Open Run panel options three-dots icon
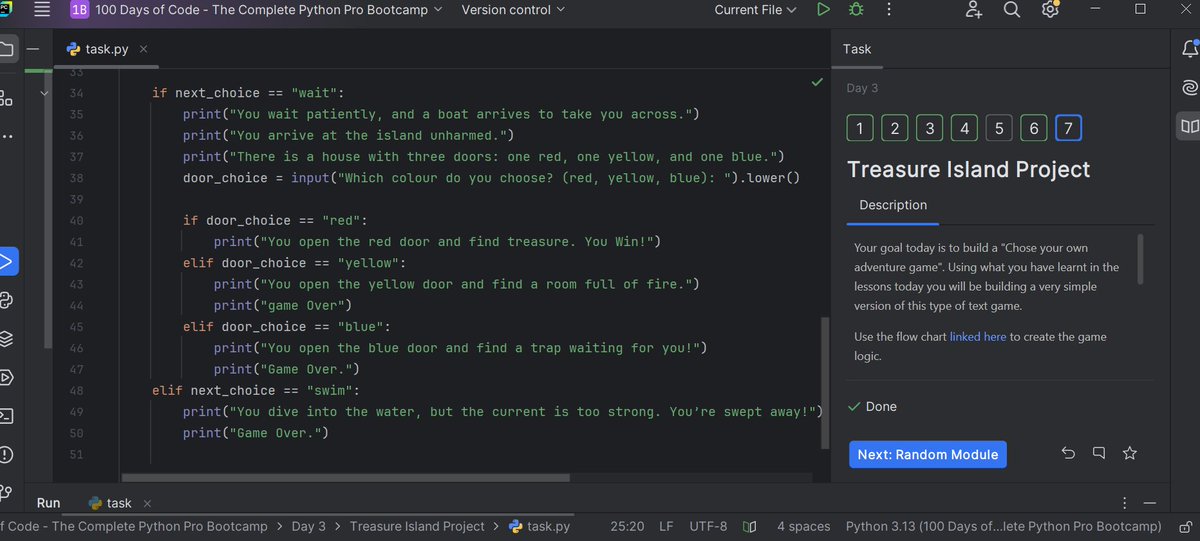 (1125, 503)
